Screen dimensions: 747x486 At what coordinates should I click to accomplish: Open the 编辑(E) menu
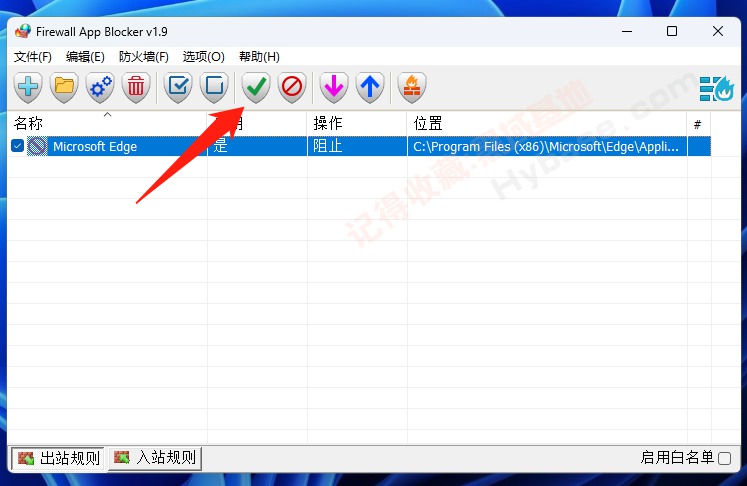coord(85,57)
